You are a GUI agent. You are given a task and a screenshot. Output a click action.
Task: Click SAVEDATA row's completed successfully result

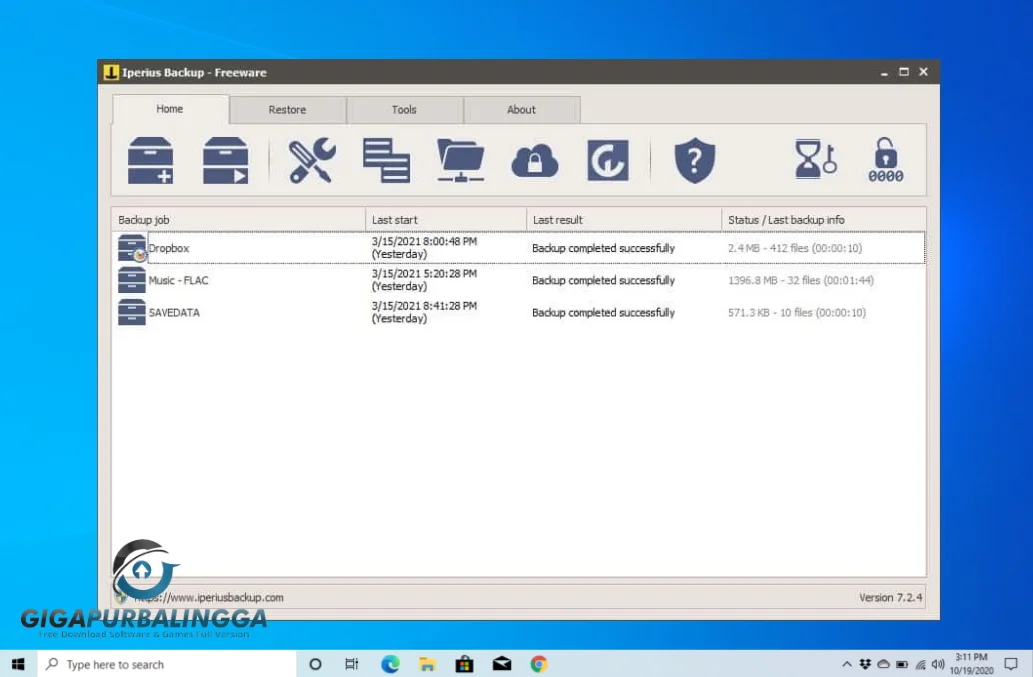(x=603, y=313)
